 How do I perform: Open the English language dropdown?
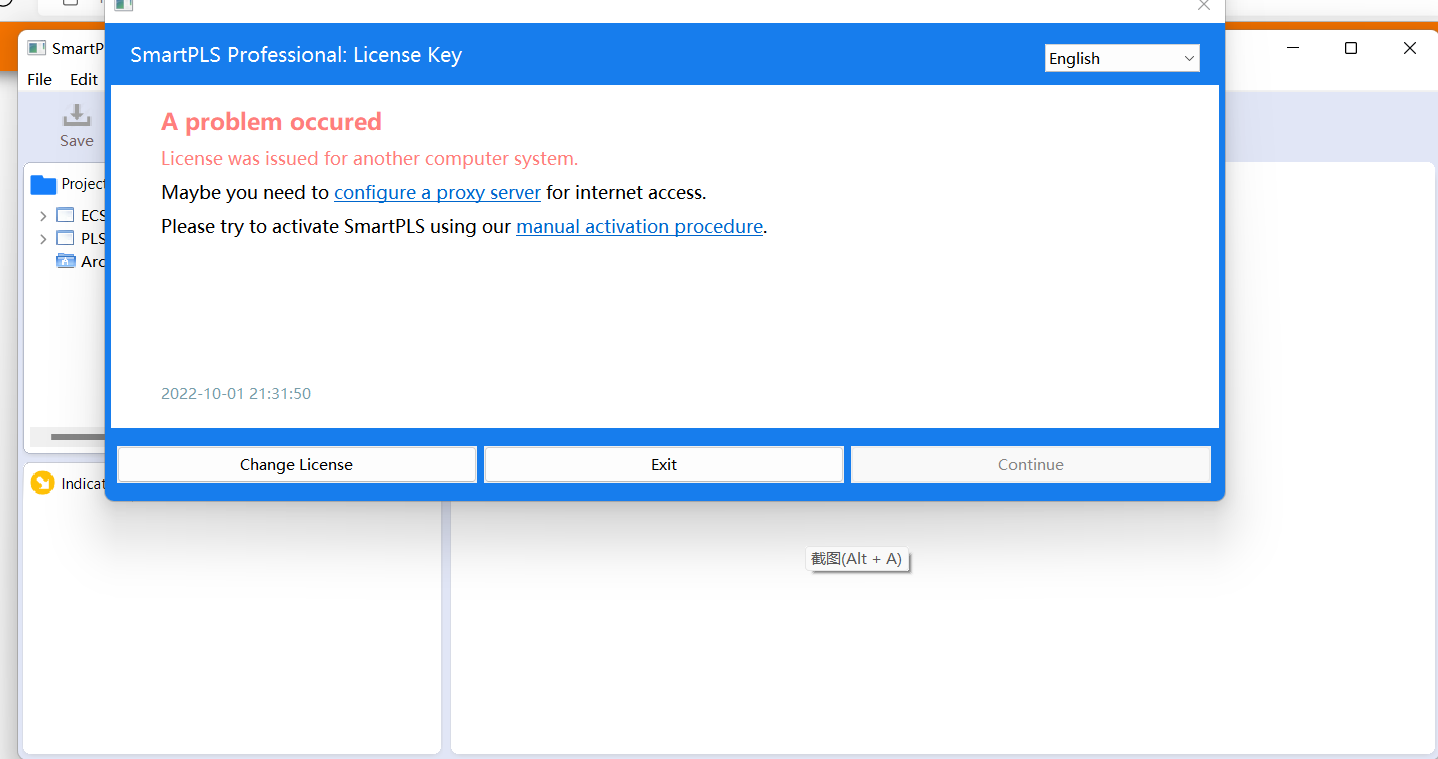tap(1122, 58)
